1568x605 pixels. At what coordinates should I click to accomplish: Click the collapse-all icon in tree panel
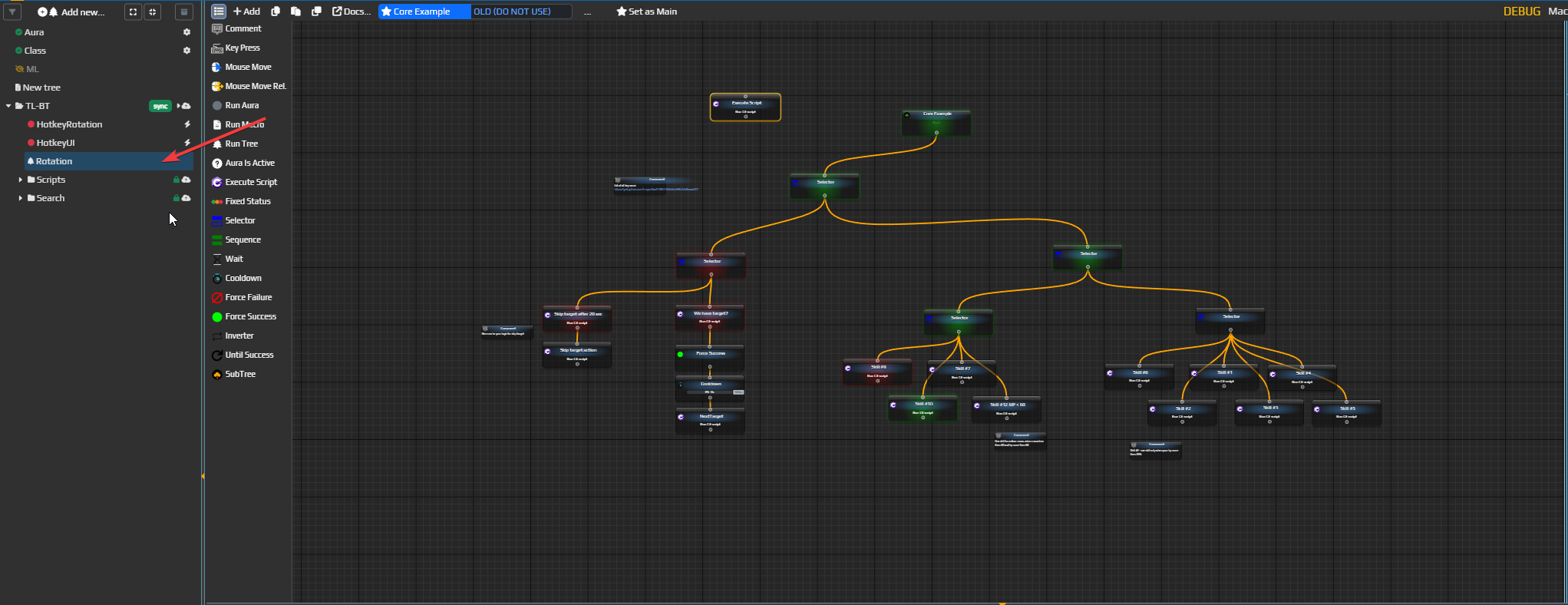click(153, 12)
